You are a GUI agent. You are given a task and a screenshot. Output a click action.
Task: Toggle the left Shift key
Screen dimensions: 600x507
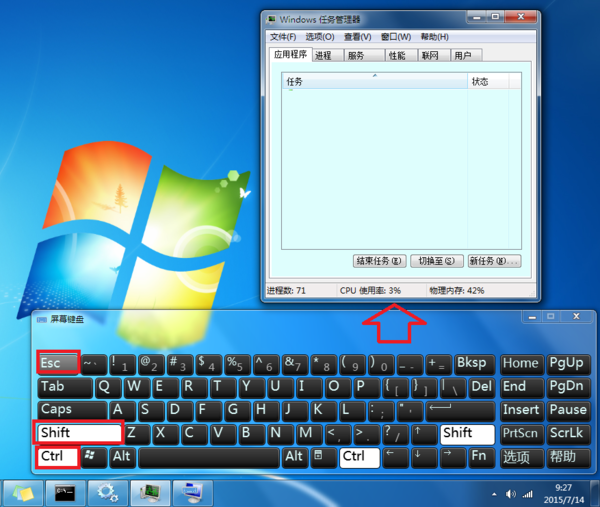(79, 434)
